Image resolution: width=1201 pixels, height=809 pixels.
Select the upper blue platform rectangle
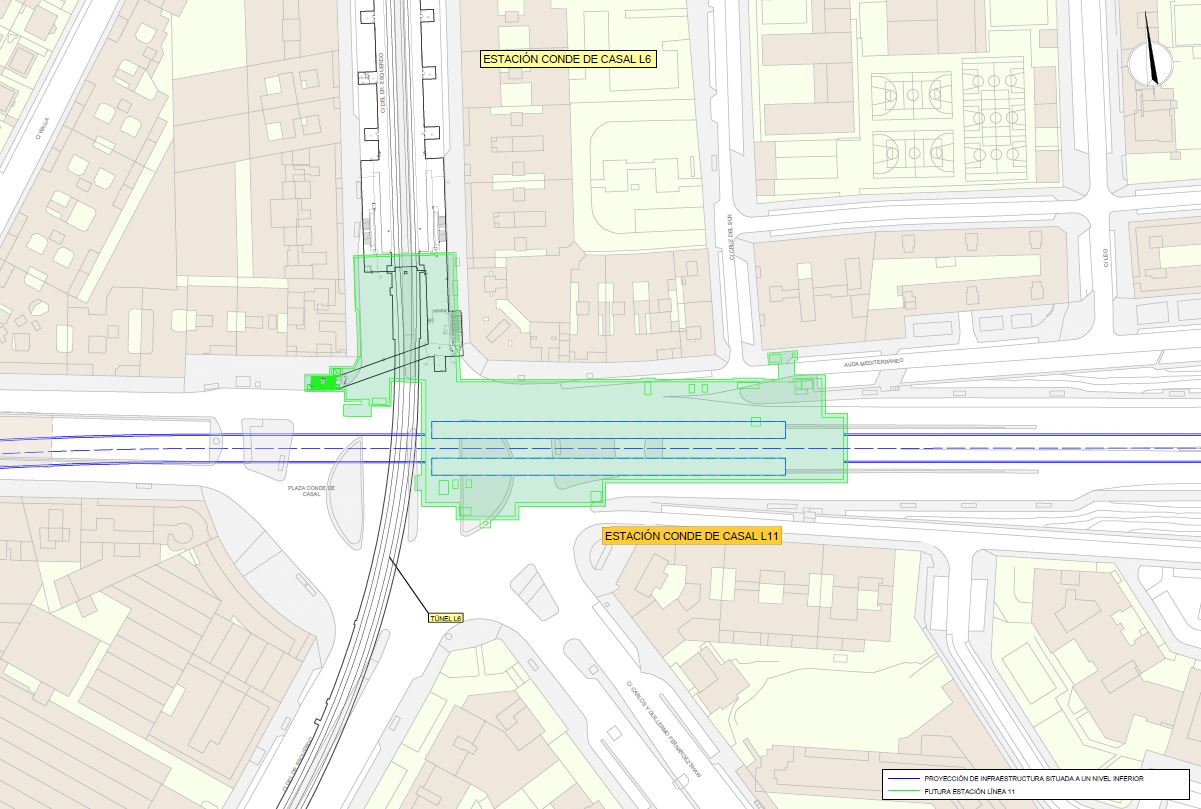[x=607, y=430]
